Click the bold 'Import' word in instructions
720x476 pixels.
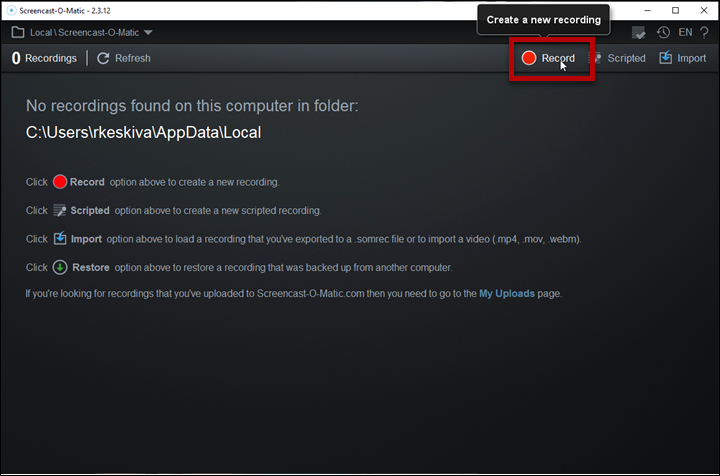[86, 239]
